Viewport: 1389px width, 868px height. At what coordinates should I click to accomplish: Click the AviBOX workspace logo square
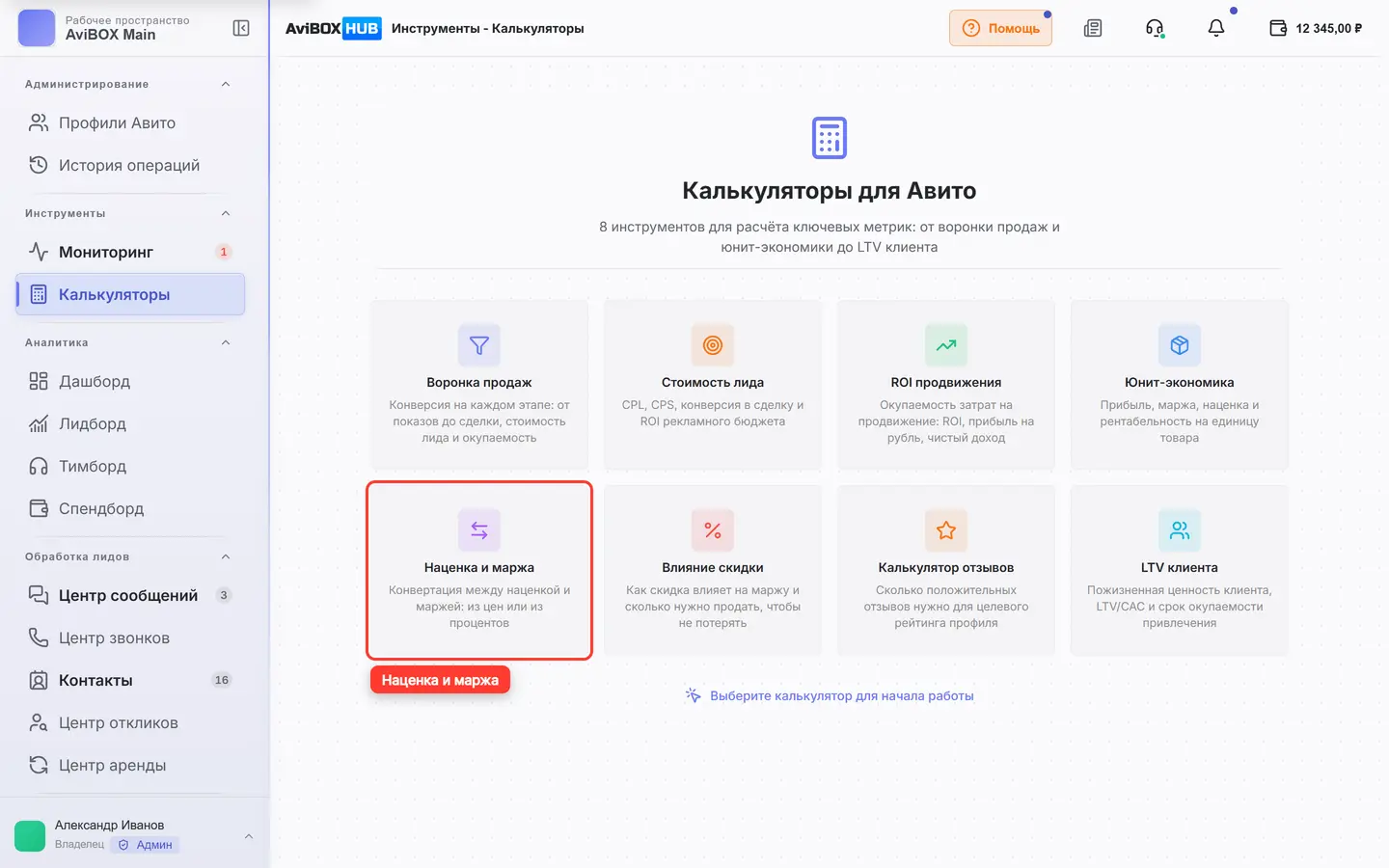(x=37, y=28)
